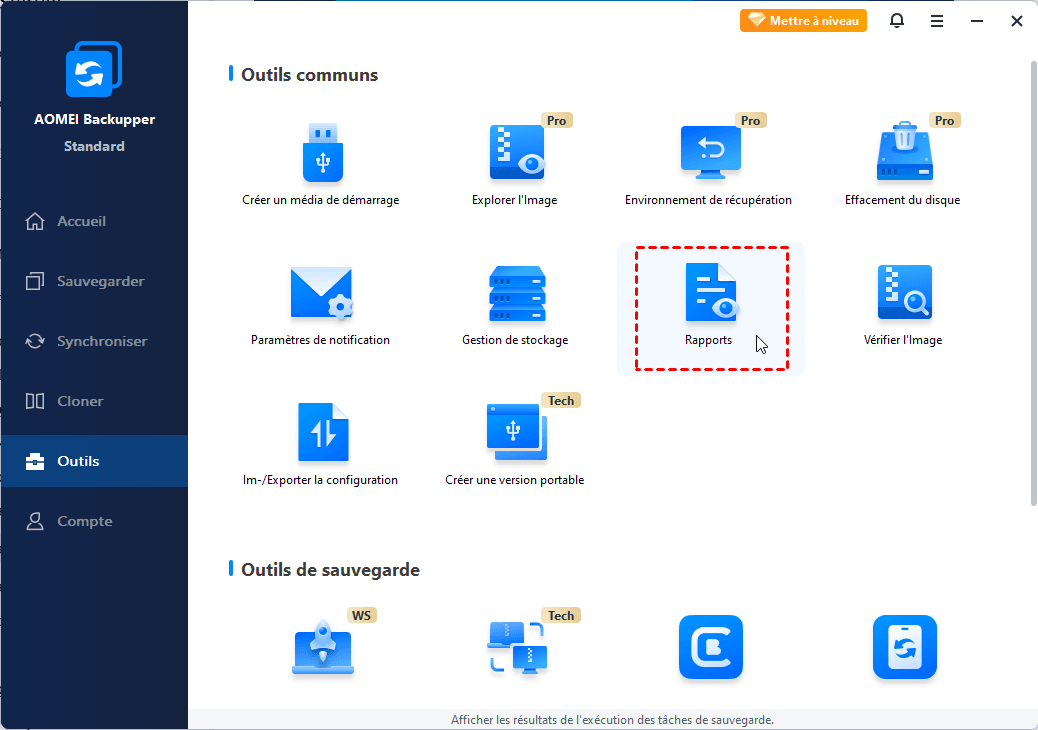This screenshot has height=730, width=1038.
Task: Open the Explorer l'Image tool
Action: pyautogui.click(x=515, y=164)
